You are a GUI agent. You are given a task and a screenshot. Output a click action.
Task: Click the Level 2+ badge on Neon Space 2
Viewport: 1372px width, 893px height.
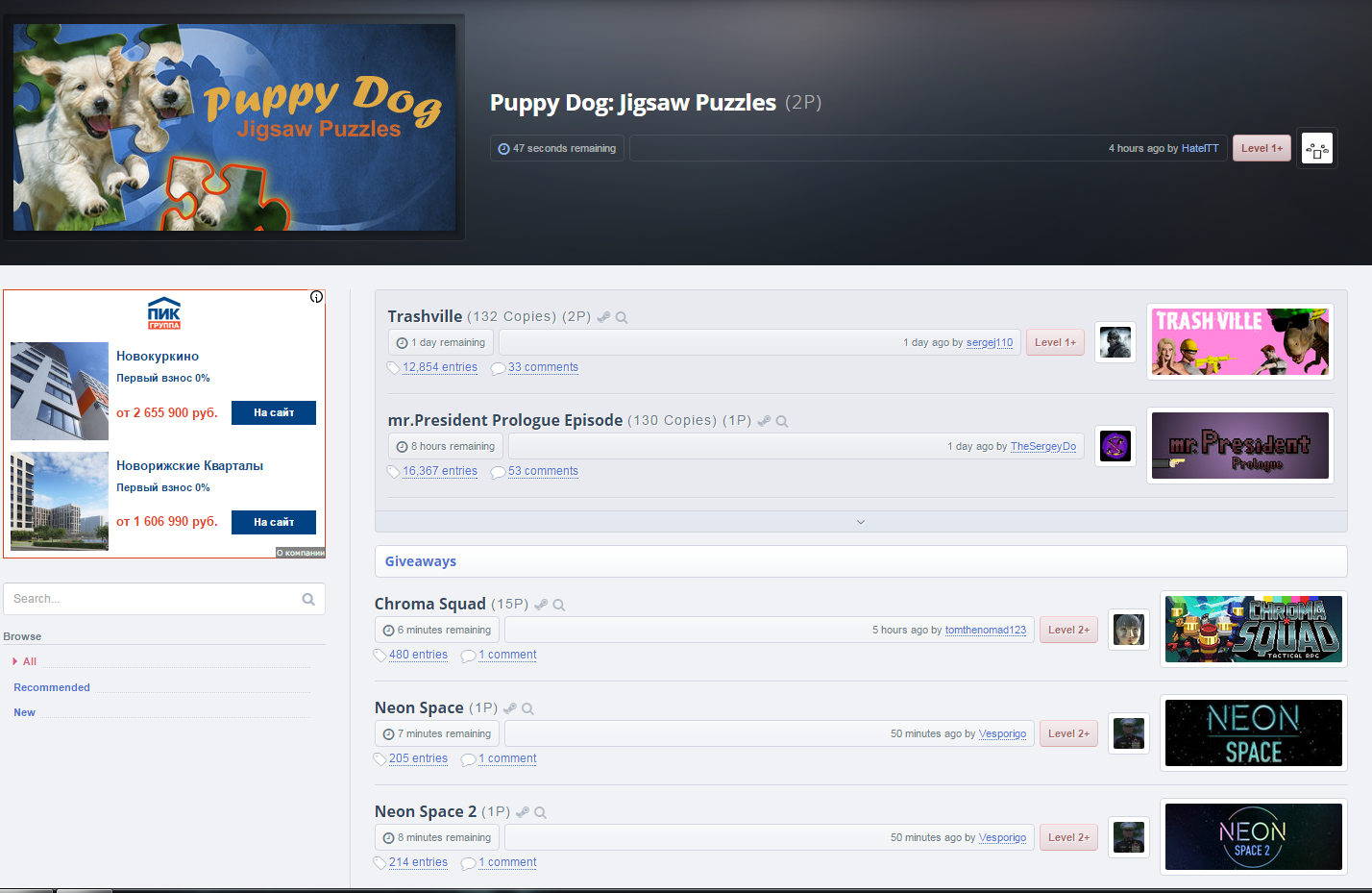tap(1068, 837)
